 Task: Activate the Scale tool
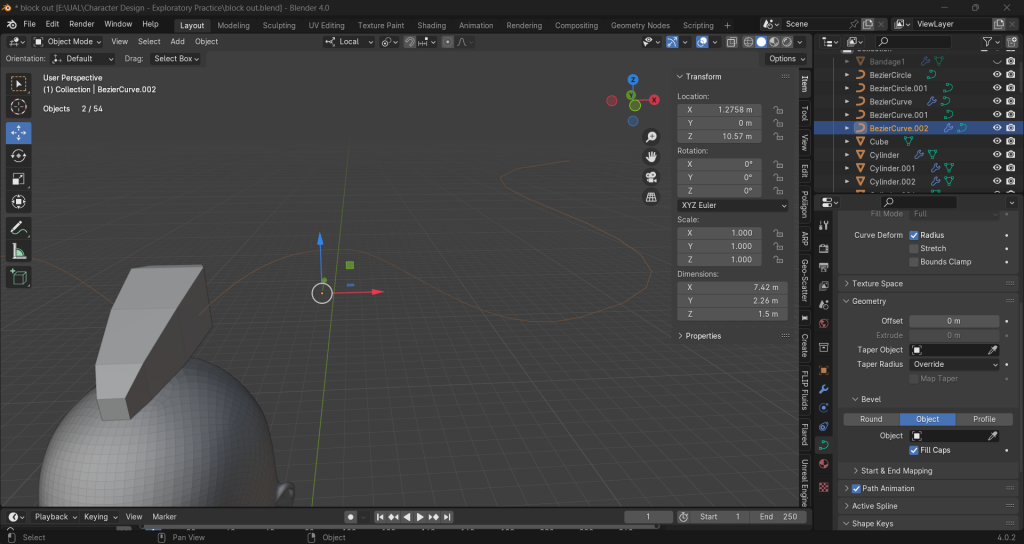pyautogui.click(x=18, y=178)
